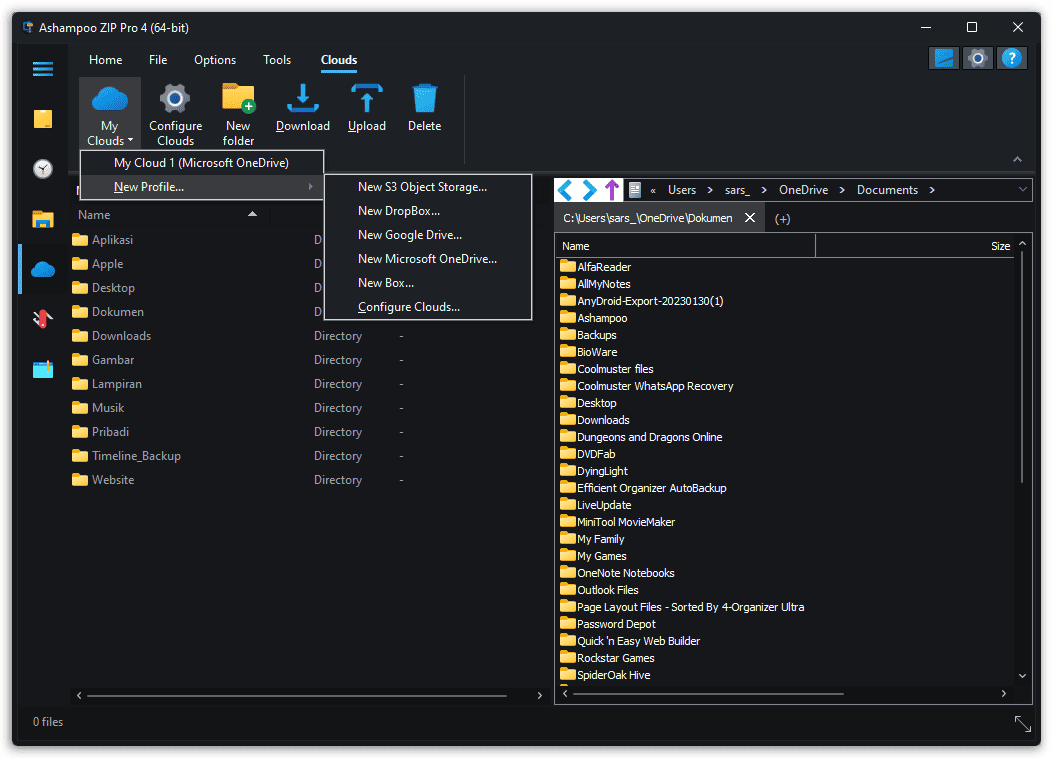Click the right pane horizontal scrollbar
Screen dimensions: 1053x758
[x=708, y=694]
